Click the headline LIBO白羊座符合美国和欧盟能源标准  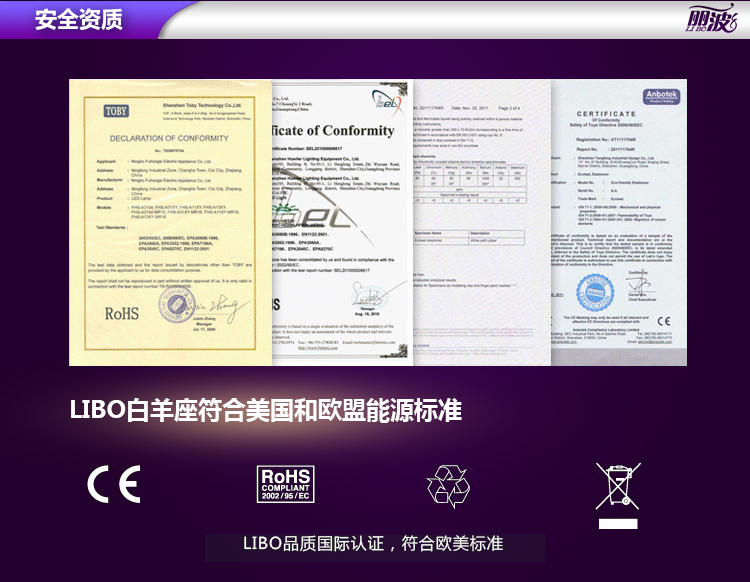(265, 410)
